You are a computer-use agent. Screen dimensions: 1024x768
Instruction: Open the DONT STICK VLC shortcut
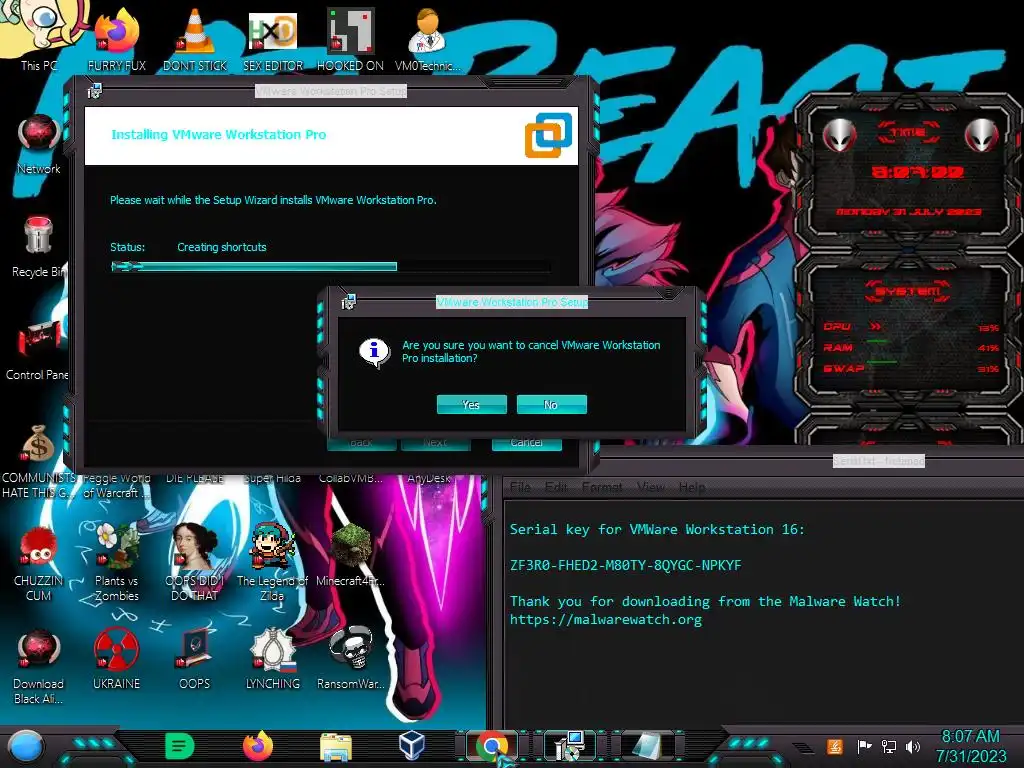(x=195, y=39)
